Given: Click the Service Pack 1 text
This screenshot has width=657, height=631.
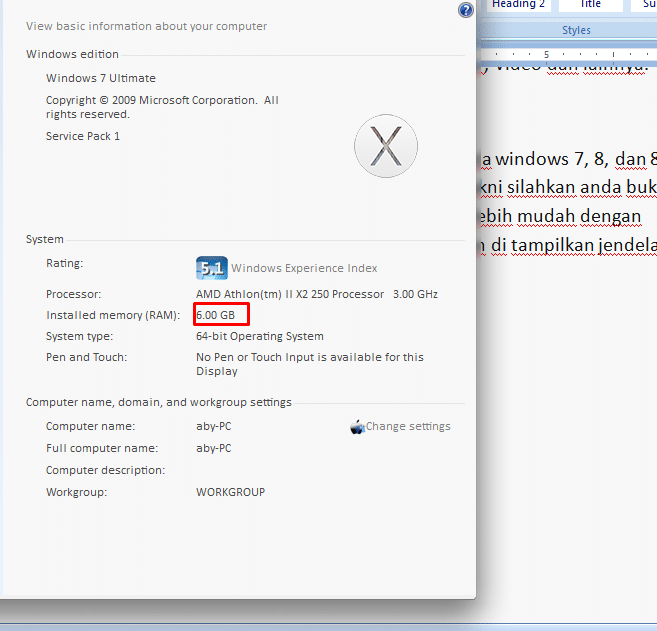Looking at the screenshot, I should [x=83, y=136].
